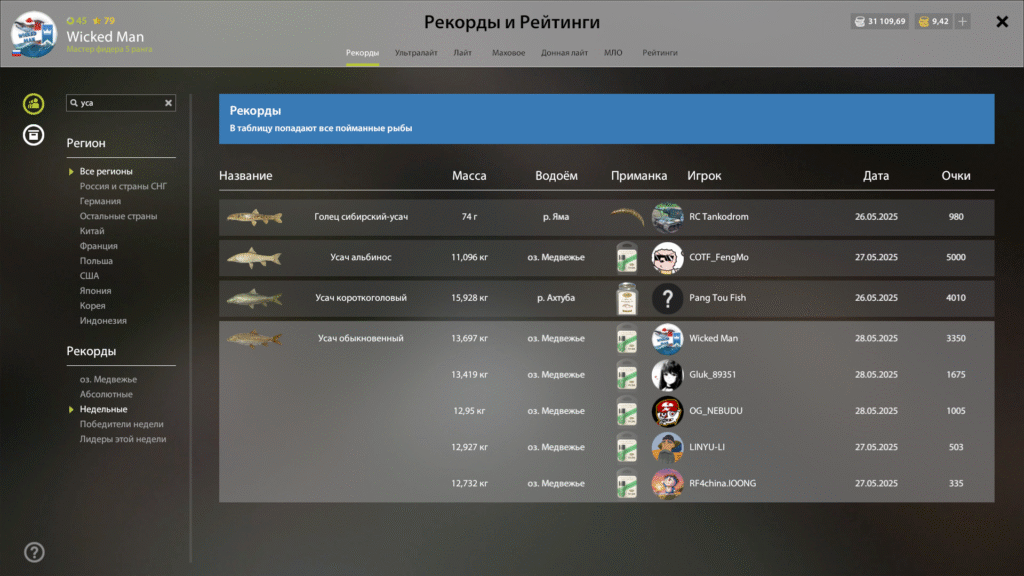The height and width of the screenshot is (576, 1024).
Task: Select Китай region filter
Action: coord(92,231)
